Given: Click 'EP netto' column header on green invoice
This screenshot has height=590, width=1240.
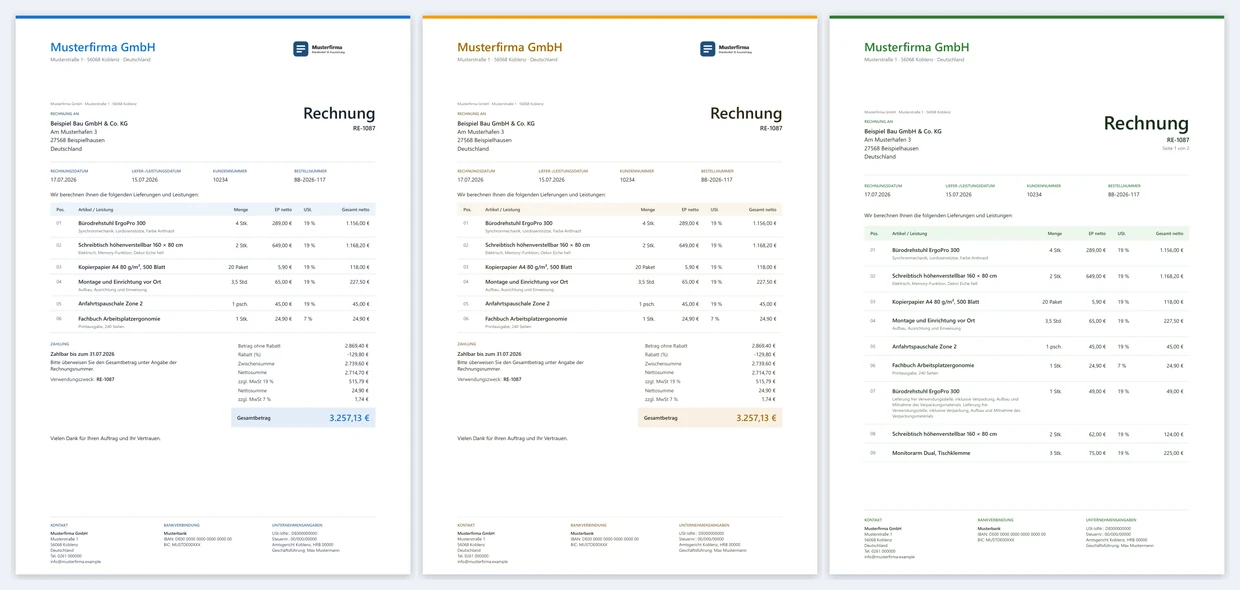Looking at the screenshot, I should 1097,232.
